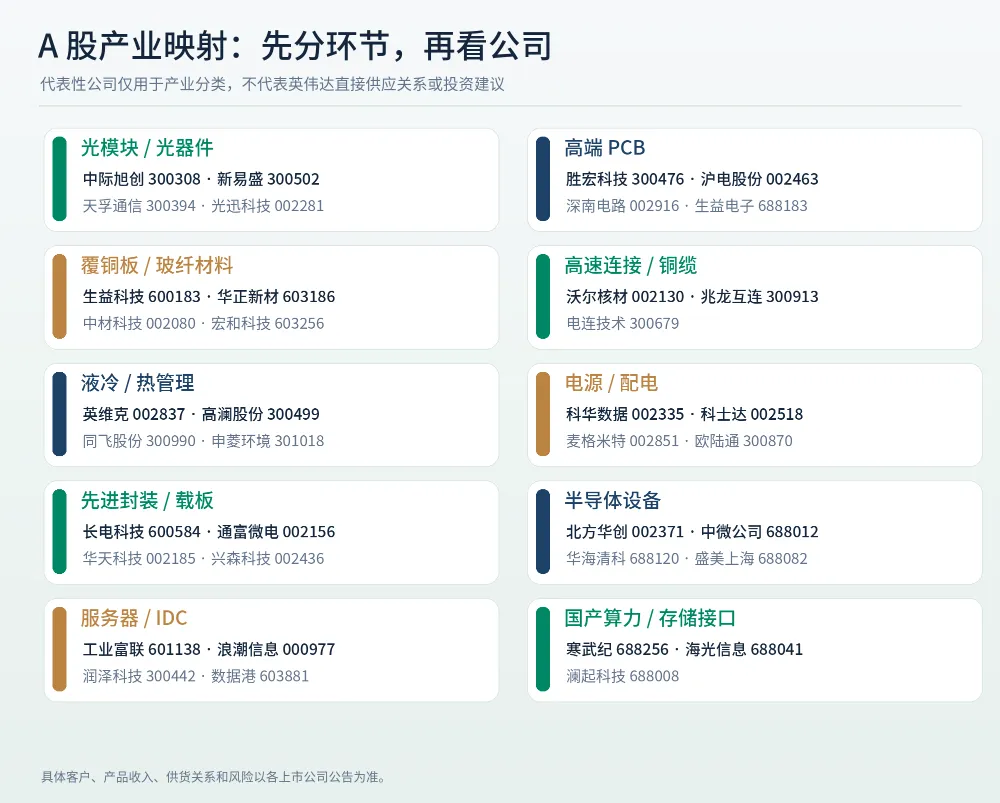Click the 服务器 / IDC heading
Screen dimensions: 1000x803
pyautogui.click(x=134, y=618)
